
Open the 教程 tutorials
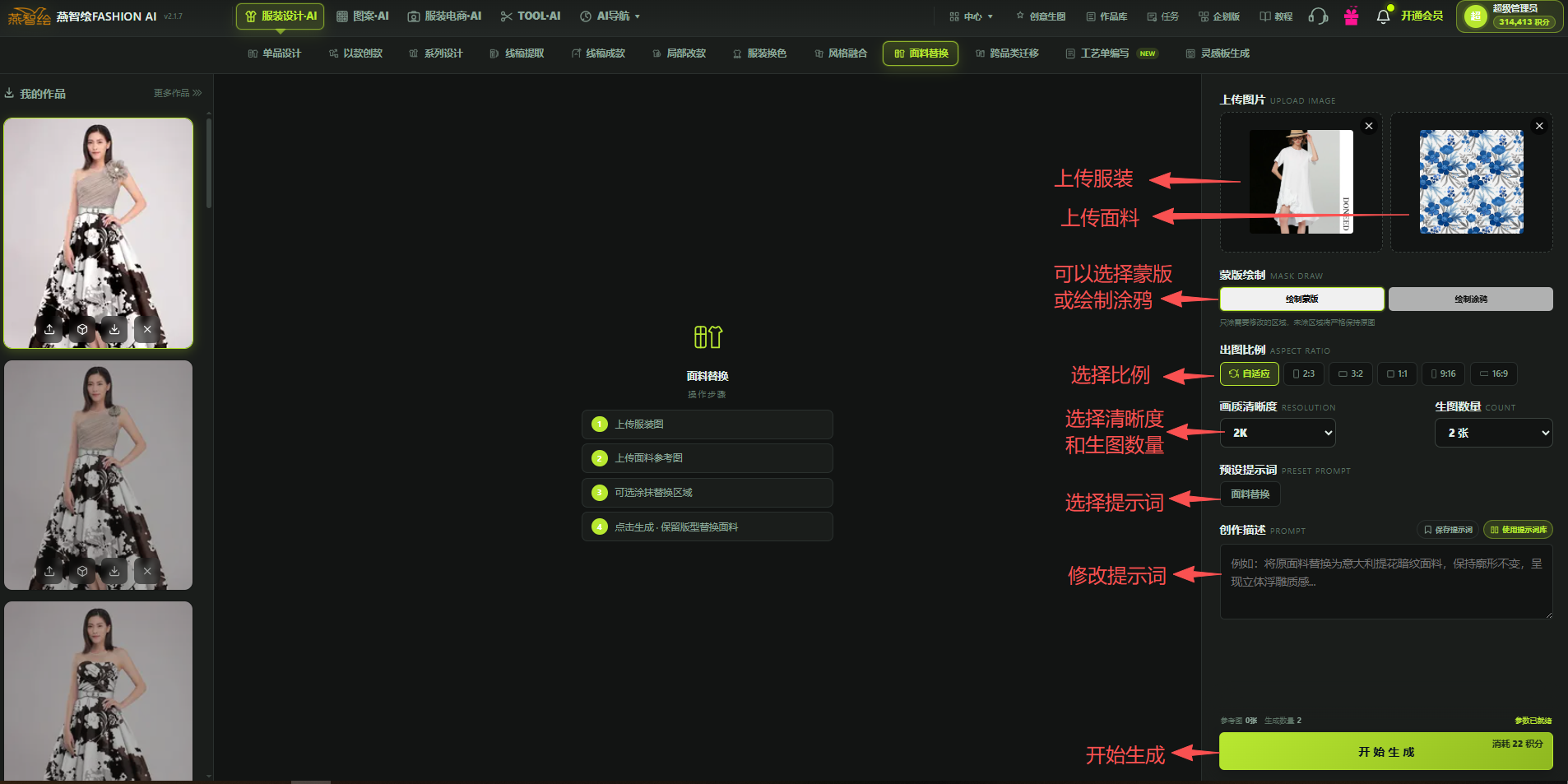(1276, 16)
